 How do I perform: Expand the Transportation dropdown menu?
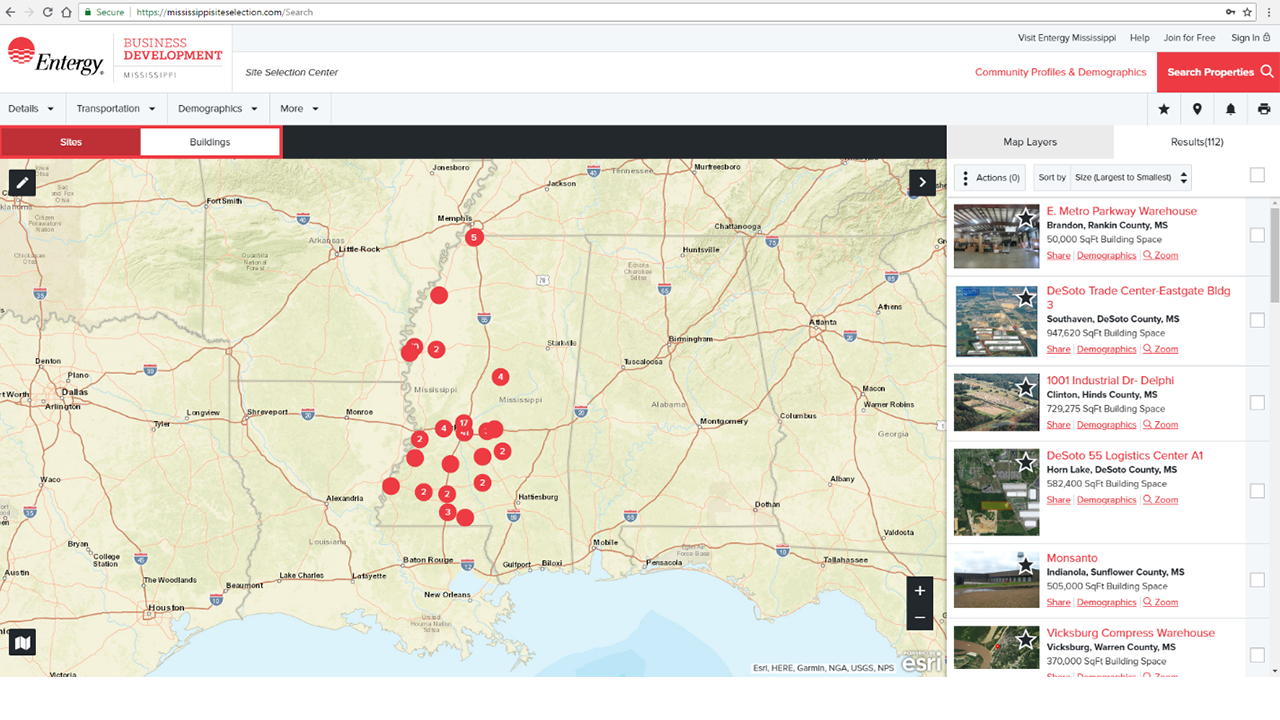click(116, 109)
